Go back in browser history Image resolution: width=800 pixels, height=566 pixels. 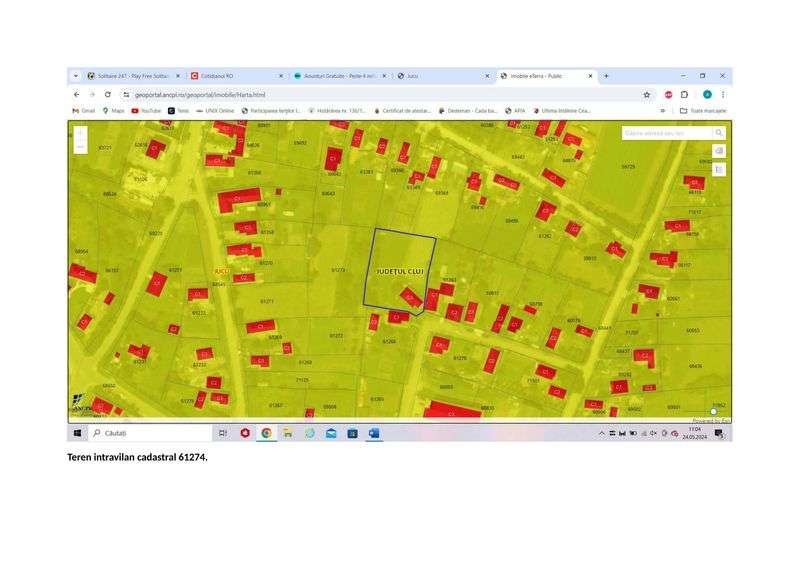click(x=77, y=94)
